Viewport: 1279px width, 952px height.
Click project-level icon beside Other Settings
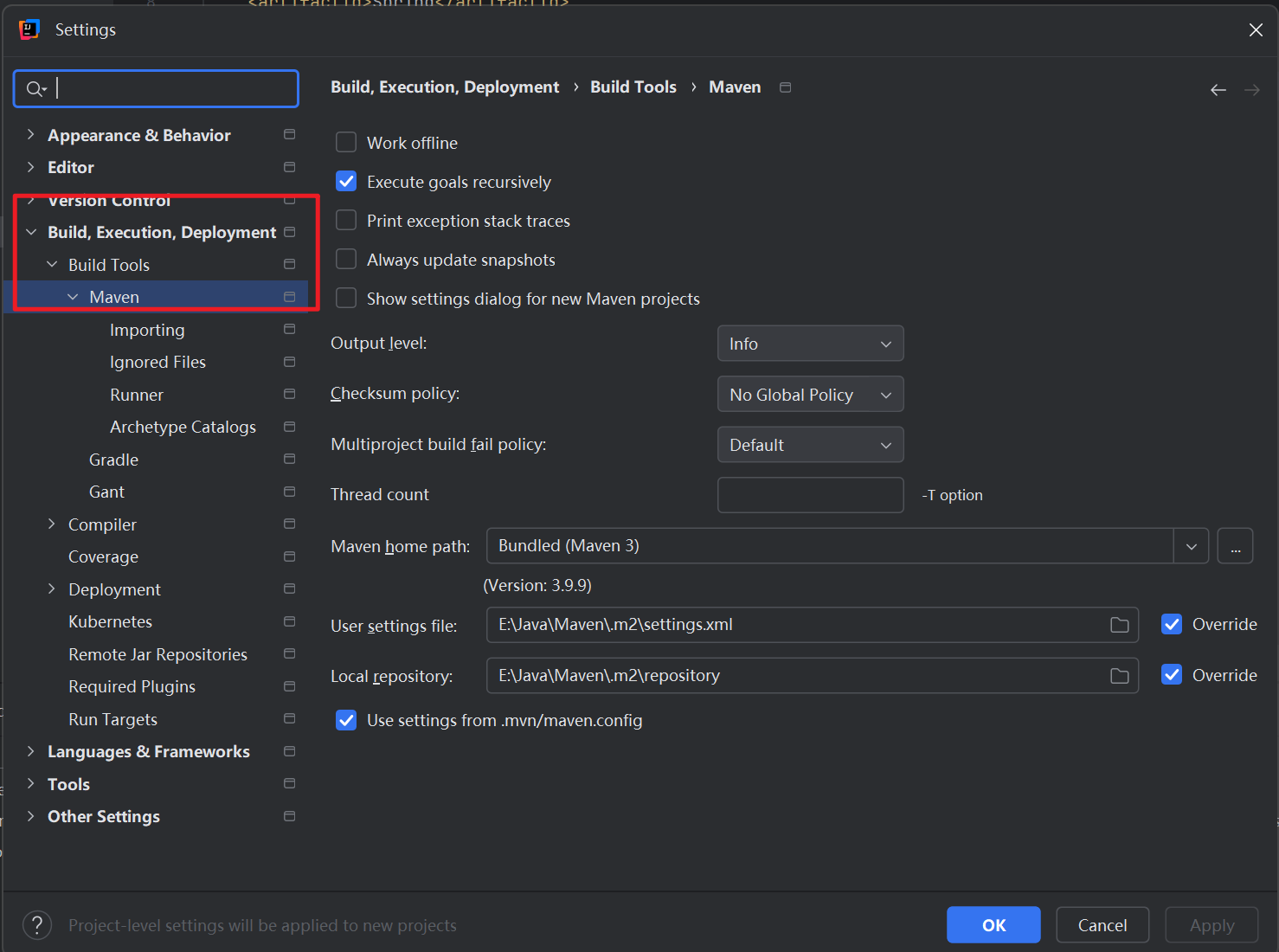290,816
